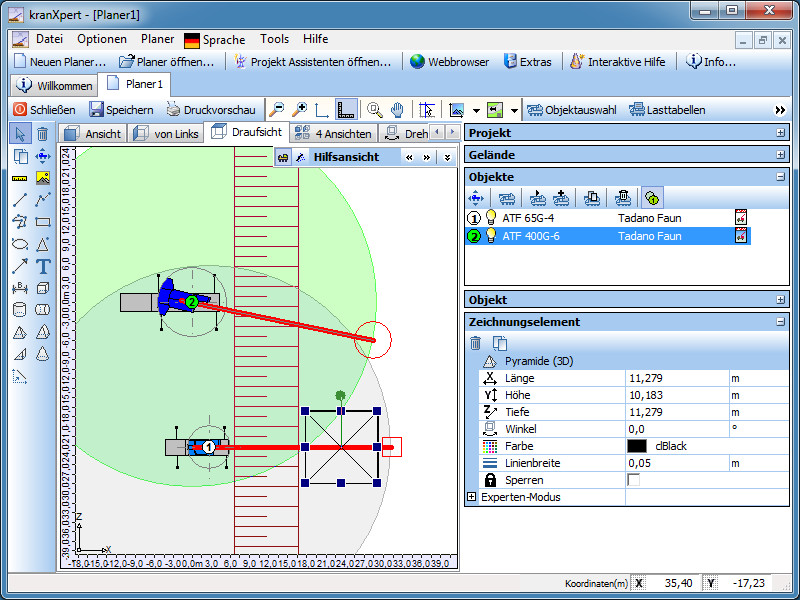Expand the Projekt panel
This screenshot has width=800, height=600.
point(781,133)
